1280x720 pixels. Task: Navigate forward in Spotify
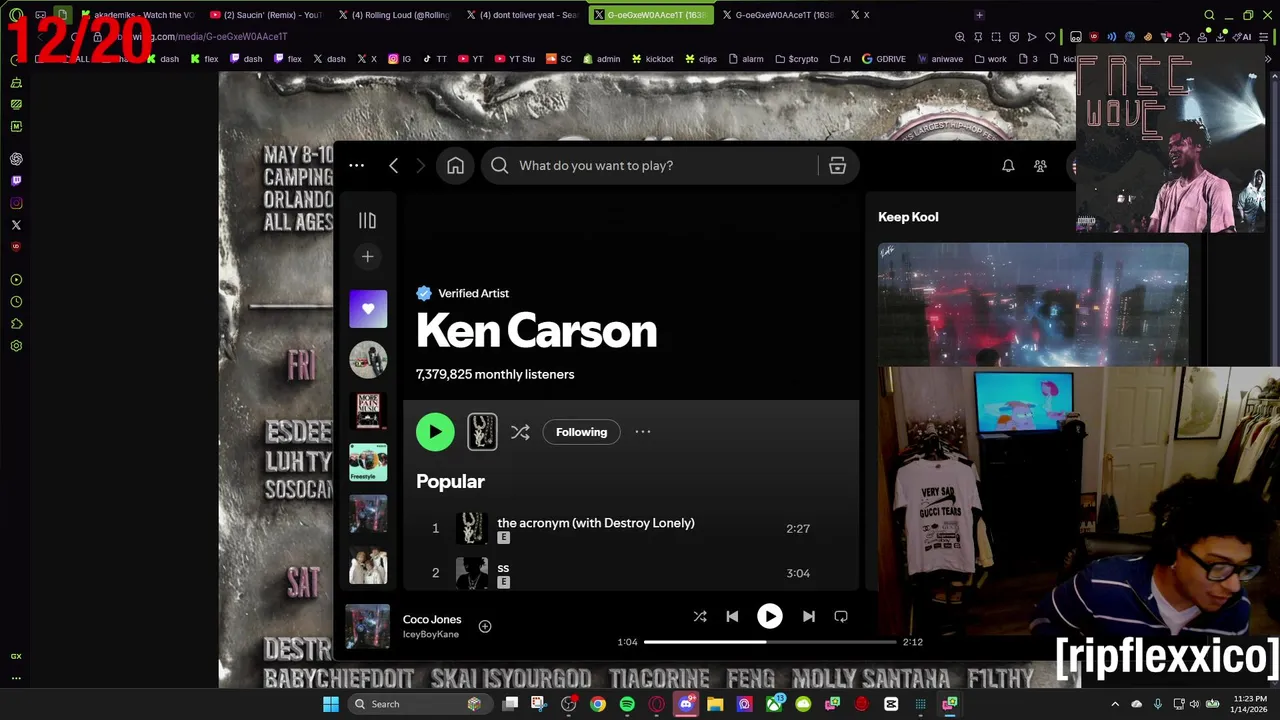(420, 166)
